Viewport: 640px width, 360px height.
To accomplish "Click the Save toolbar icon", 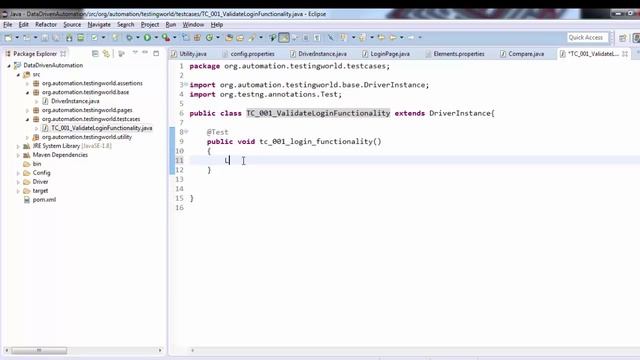I will [44, 38].
